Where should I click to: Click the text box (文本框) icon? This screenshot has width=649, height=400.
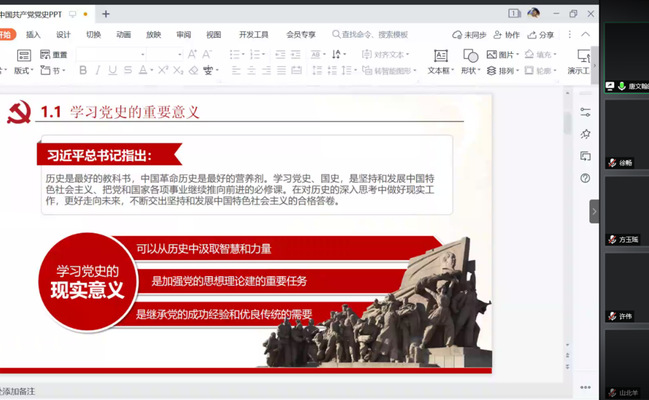tap(439, 55)
